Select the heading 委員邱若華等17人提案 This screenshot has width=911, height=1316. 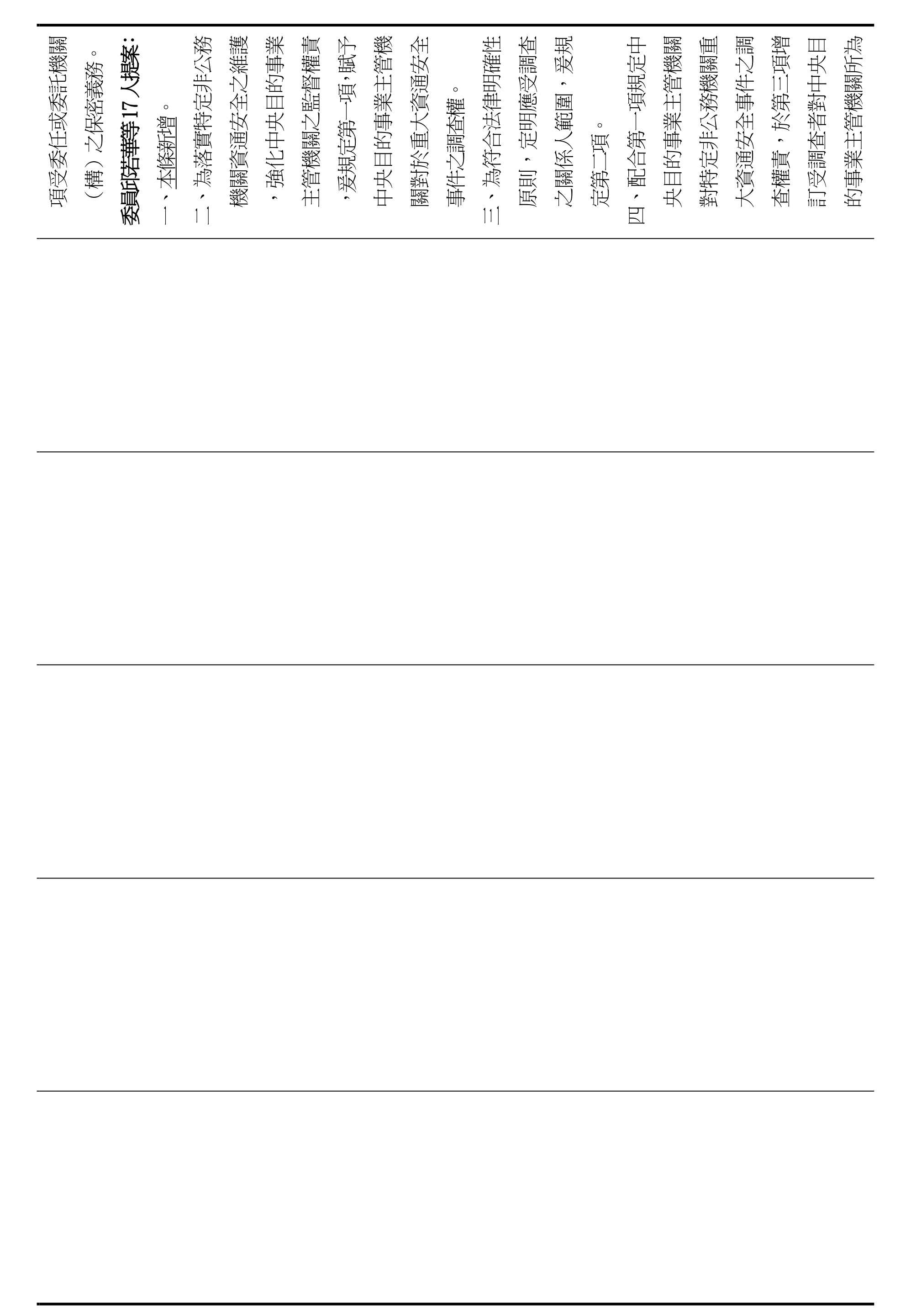coord(131,130)
